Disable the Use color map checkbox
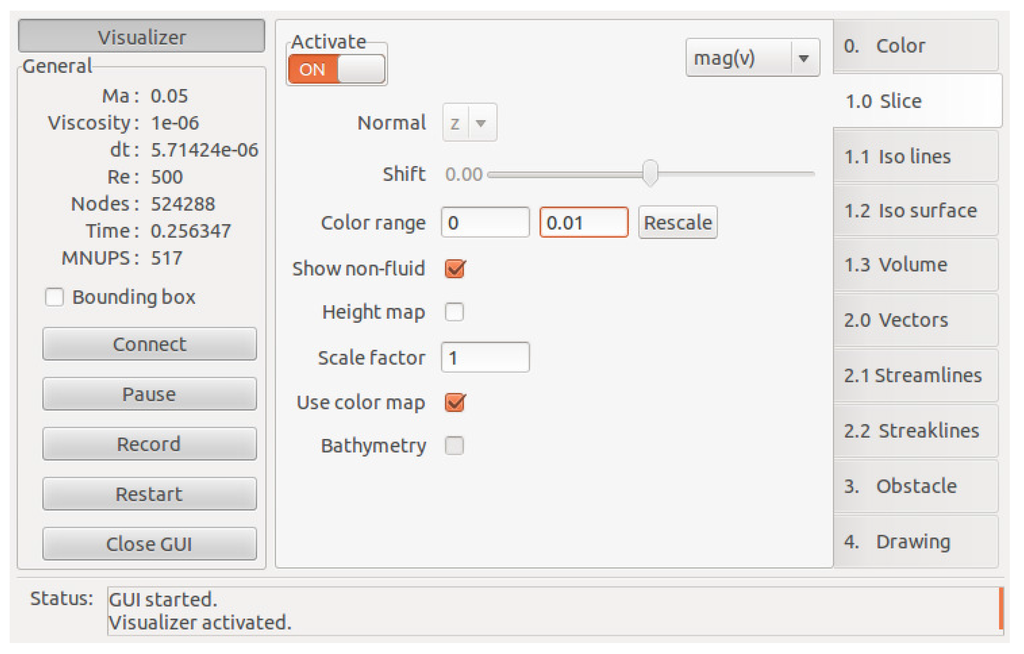The image size is (1024, 654). 455,403
